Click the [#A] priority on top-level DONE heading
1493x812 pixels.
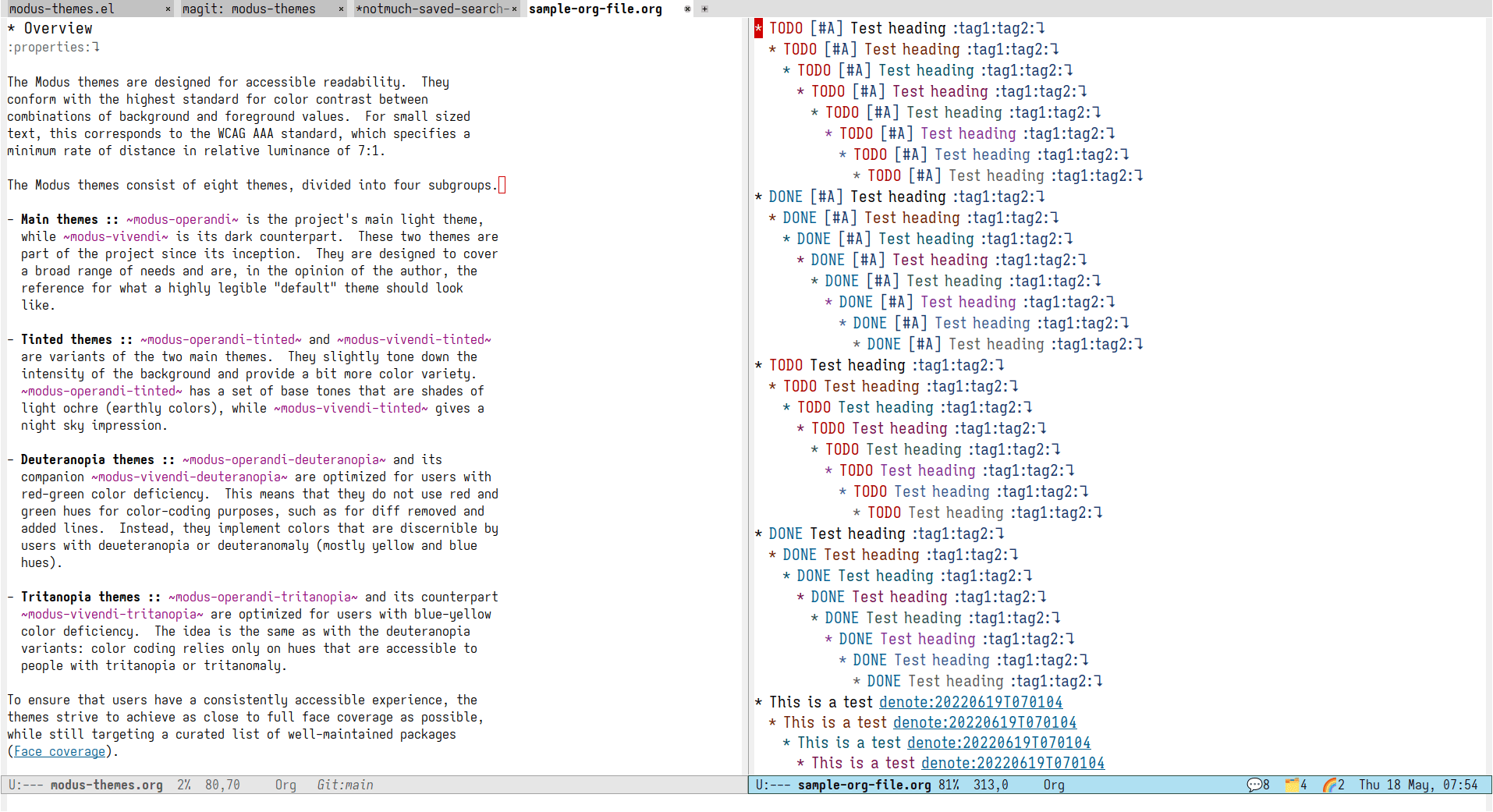827,197
